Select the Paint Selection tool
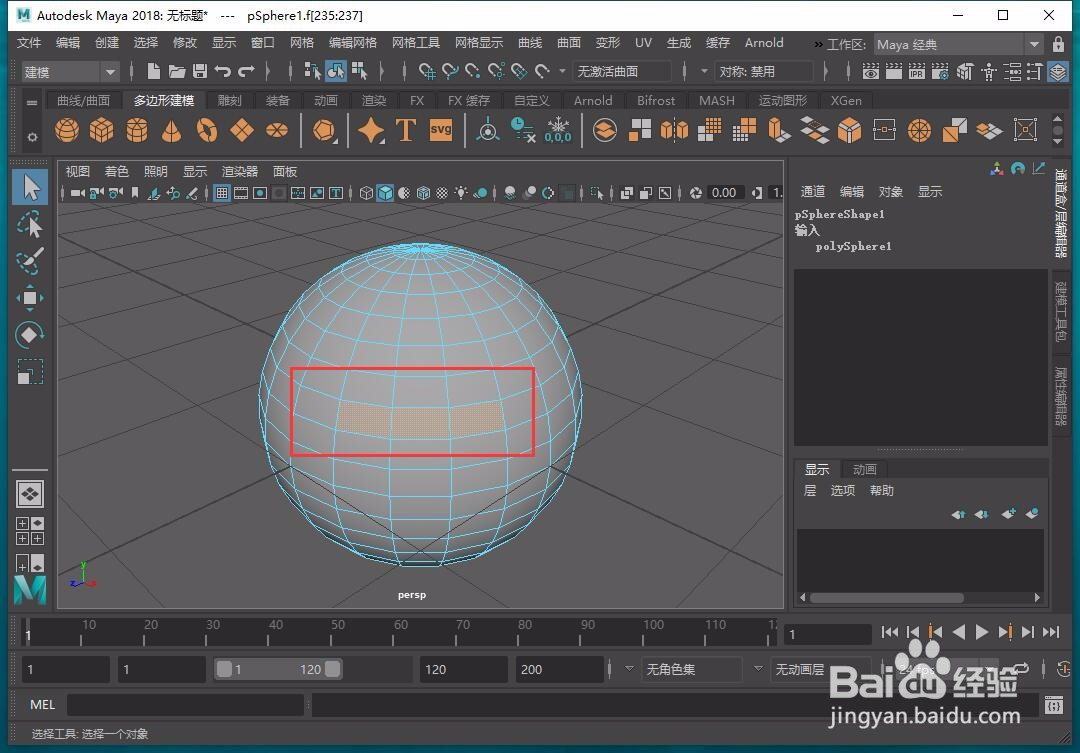 [x=30, y=261]
